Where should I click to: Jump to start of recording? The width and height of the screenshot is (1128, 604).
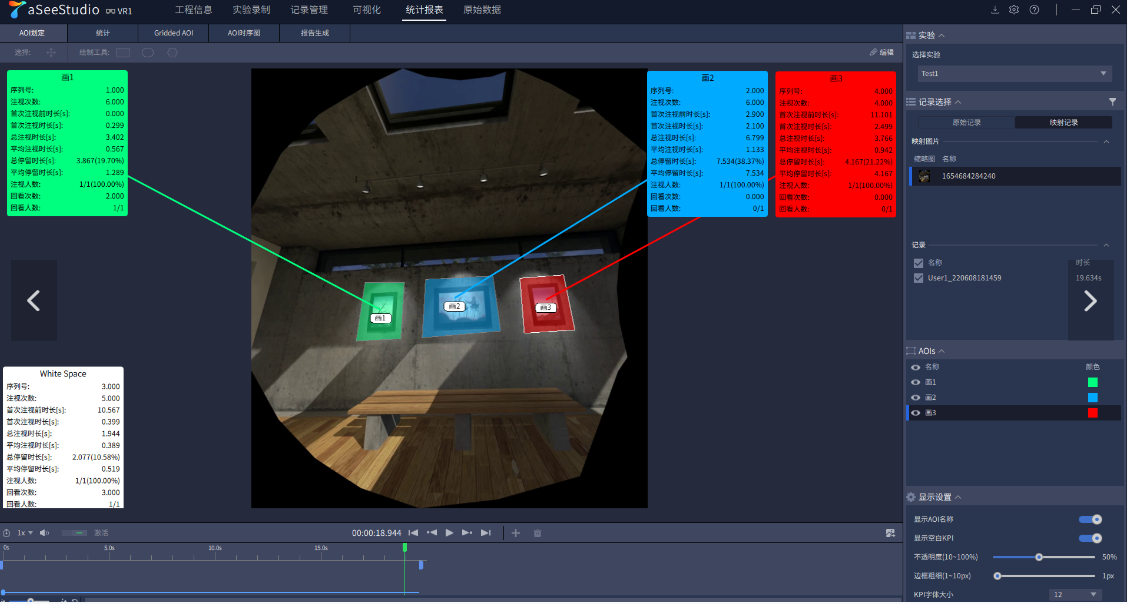point(413,533)
